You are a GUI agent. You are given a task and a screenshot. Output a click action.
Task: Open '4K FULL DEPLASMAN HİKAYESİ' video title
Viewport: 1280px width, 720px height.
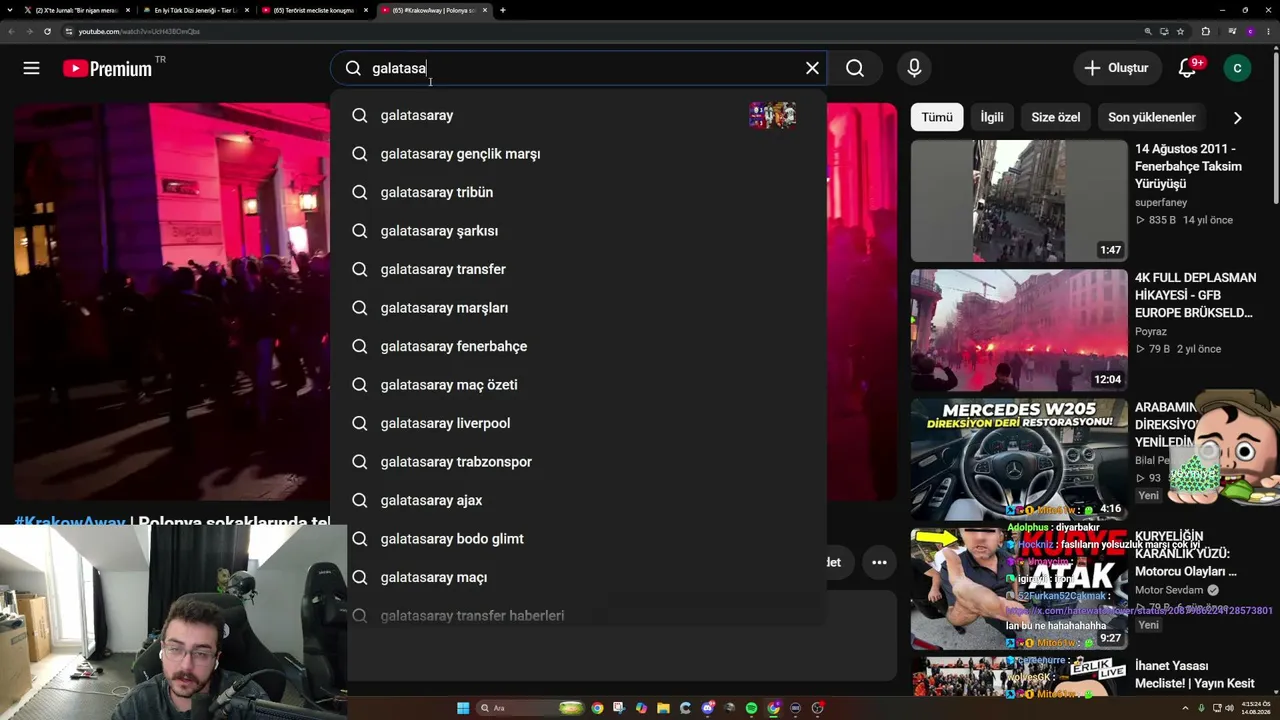point(1196,295)
